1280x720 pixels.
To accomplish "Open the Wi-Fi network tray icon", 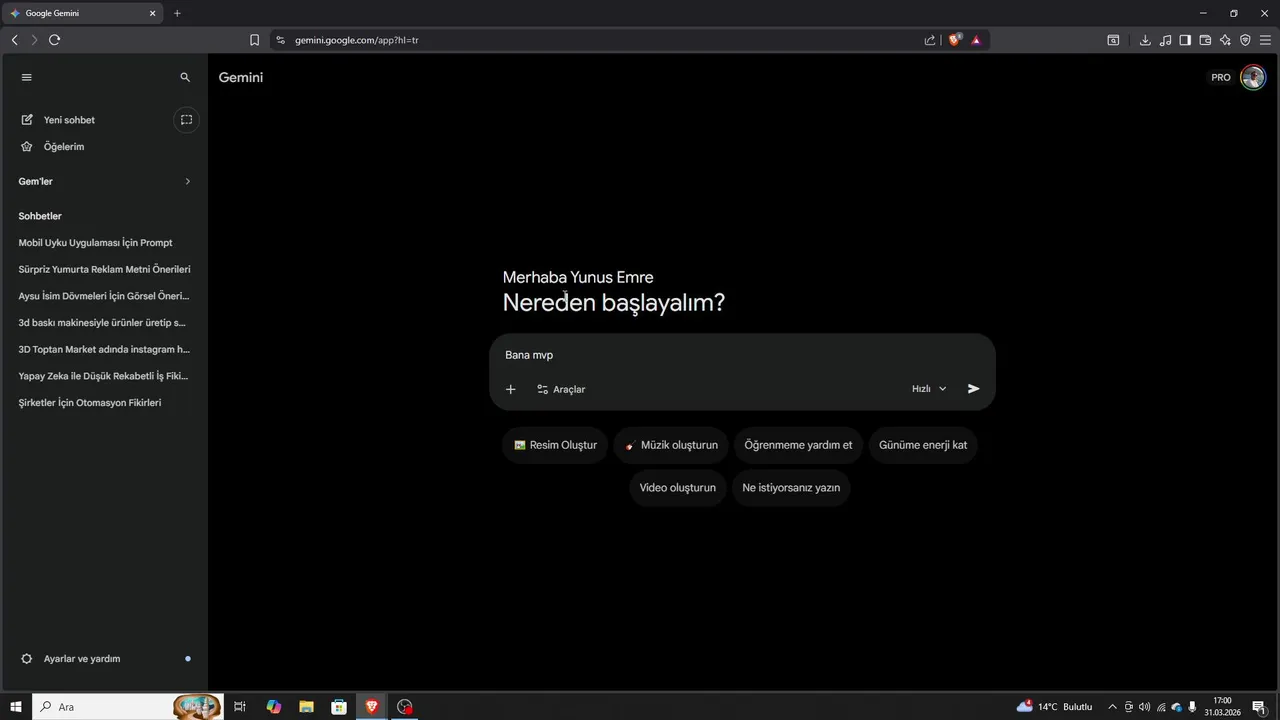I will (x=1160, y=707).
